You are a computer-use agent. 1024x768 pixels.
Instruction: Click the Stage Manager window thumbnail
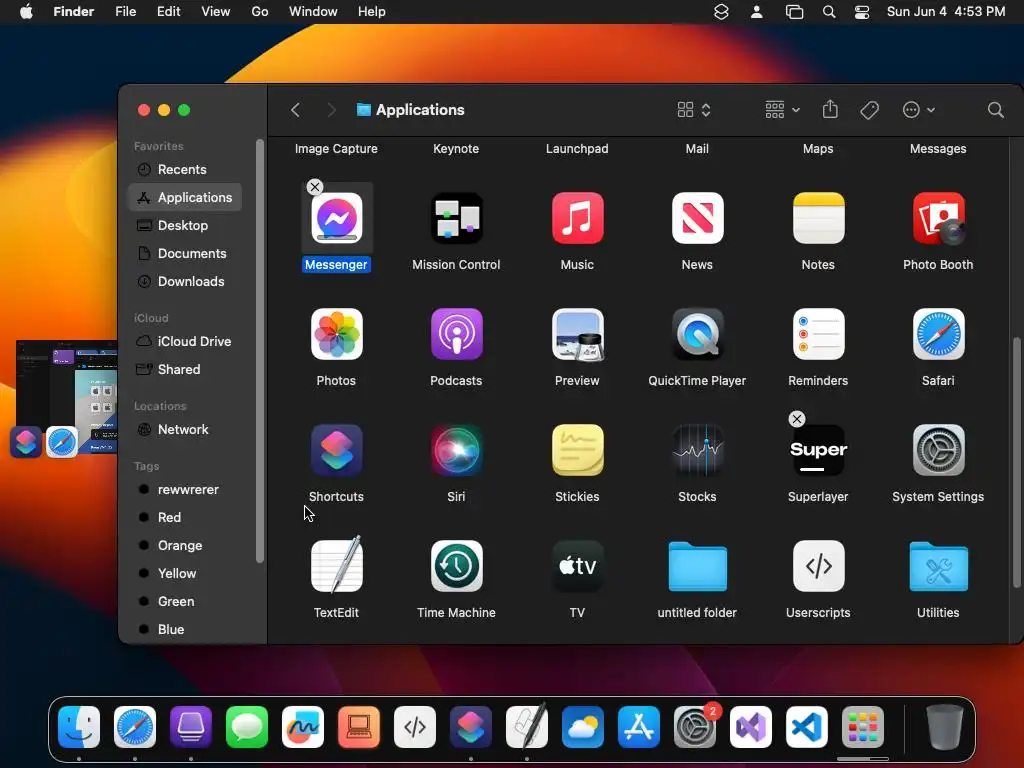click(67, 396)
